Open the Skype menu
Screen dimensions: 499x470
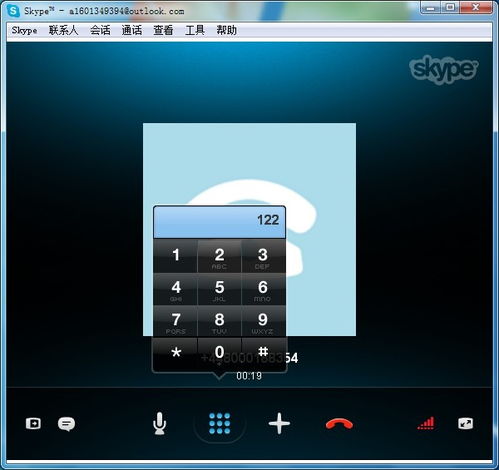(x=24, y=30)
